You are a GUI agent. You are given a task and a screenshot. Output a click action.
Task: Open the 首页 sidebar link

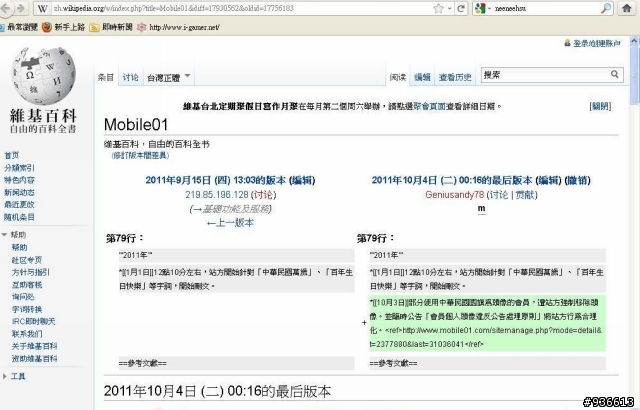(11, 155)
